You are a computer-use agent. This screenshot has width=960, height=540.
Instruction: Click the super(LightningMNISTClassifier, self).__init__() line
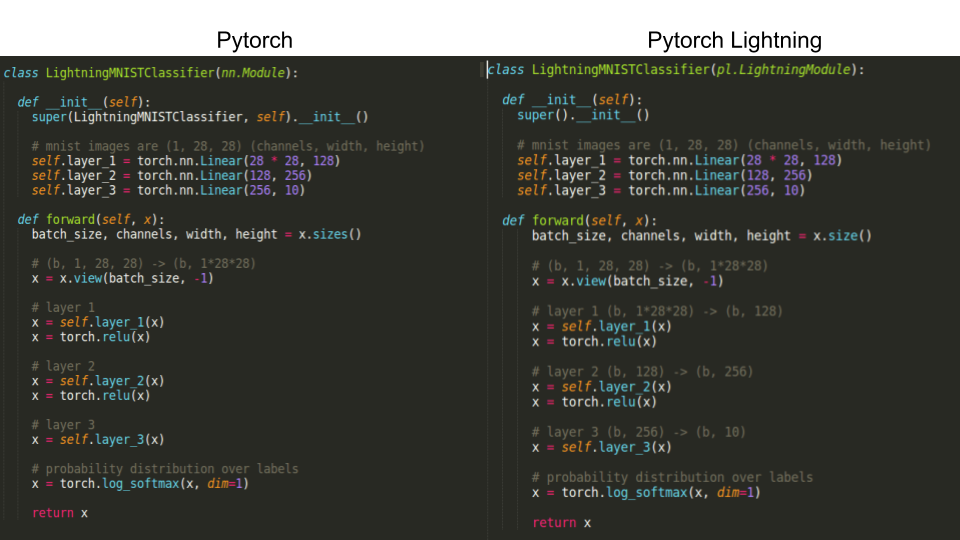[x=200, y=117]
